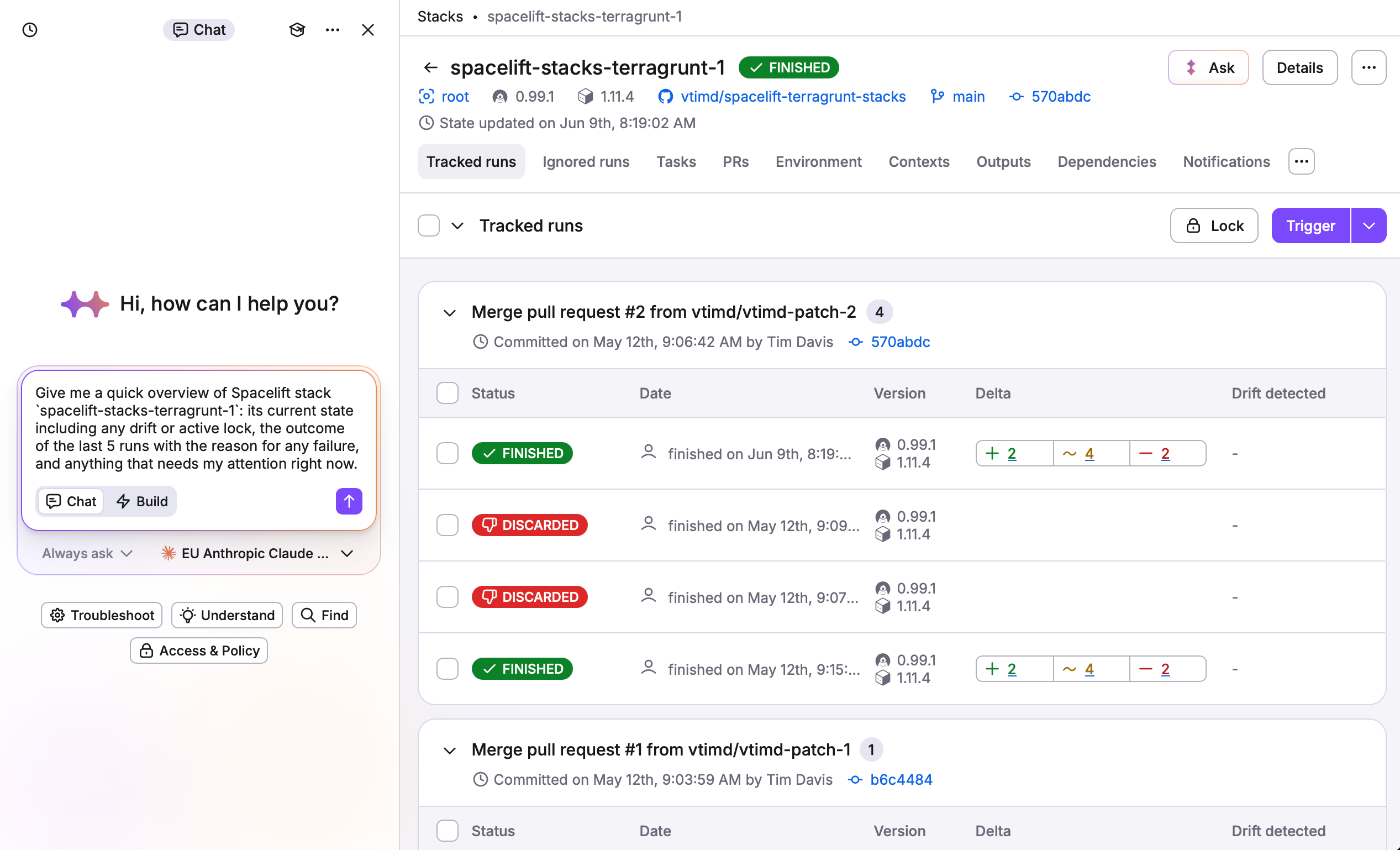Open the Environment tab
This screenshot has height=850, width=1400.
pos(818,162)
